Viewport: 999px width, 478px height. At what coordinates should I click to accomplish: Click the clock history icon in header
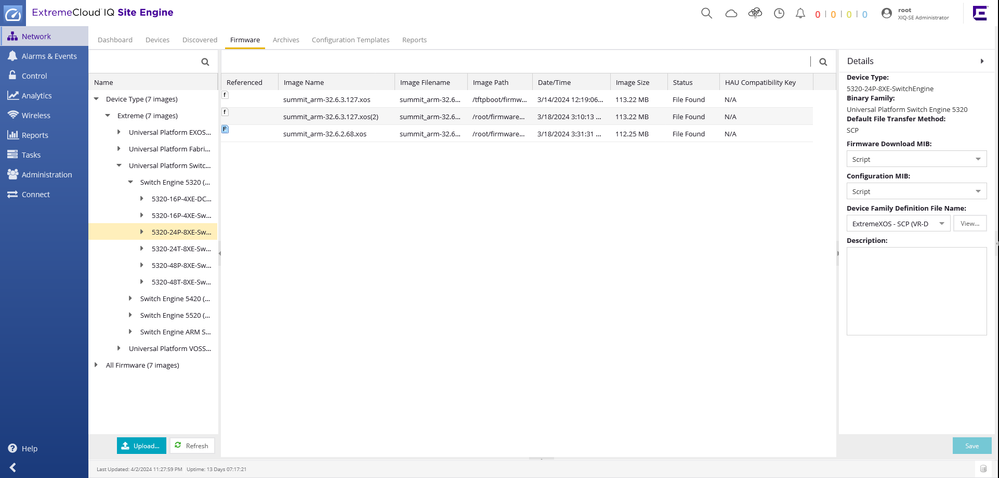click(x=779, y=13)
